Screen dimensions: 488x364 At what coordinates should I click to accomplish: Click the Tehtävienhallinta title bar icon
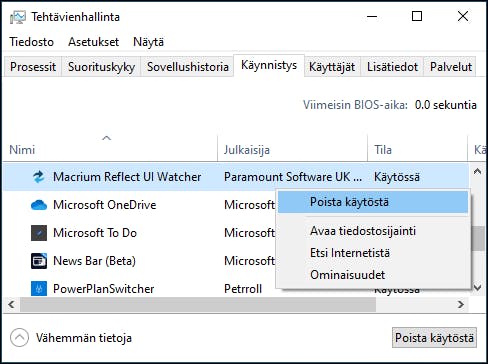click(x=18, y=17)
